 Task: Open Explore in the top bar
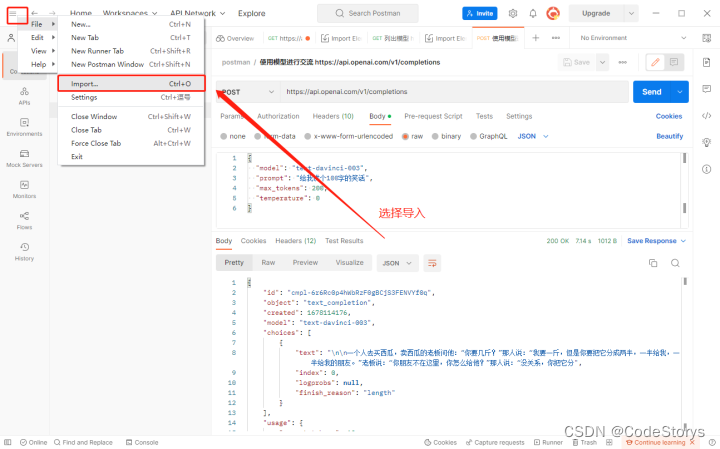pos(252,13)
